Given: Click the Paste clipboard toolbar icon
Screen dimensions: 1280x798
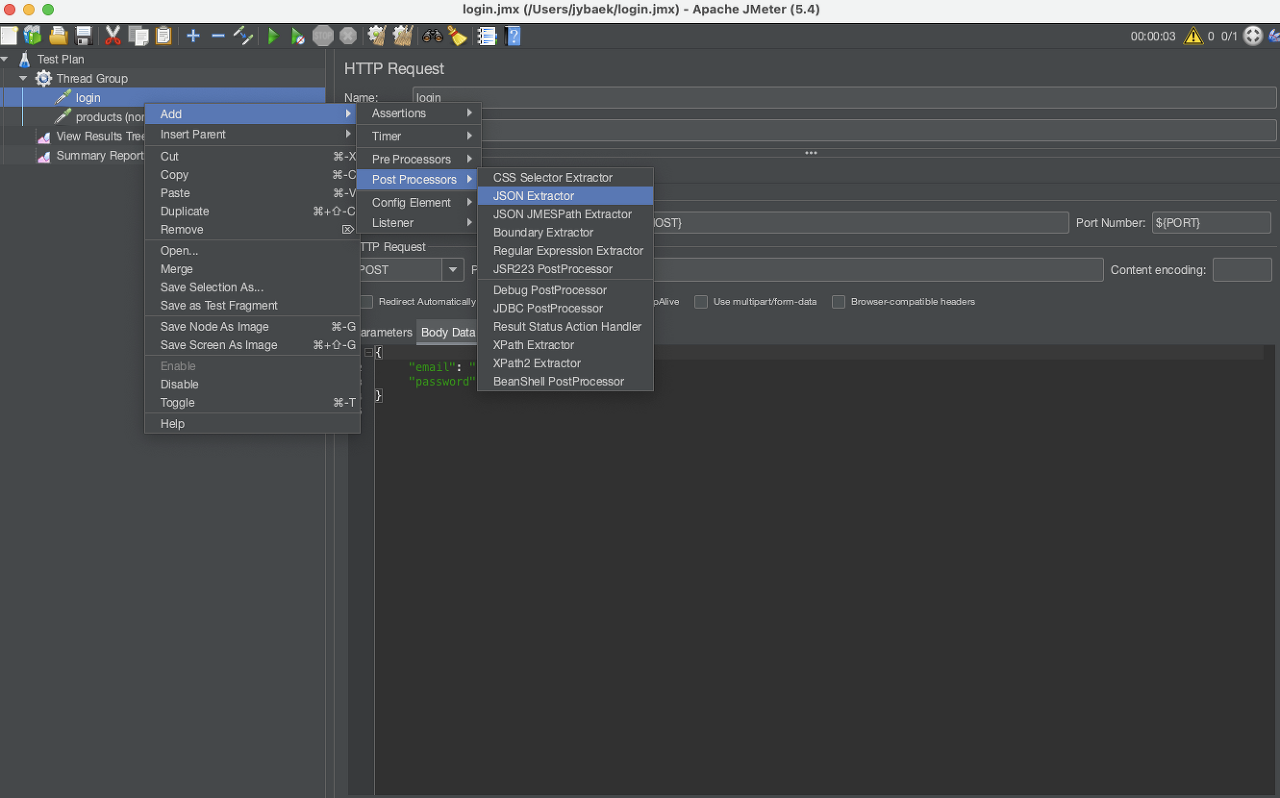Looking at the screenshot, I should pos(163,36).
